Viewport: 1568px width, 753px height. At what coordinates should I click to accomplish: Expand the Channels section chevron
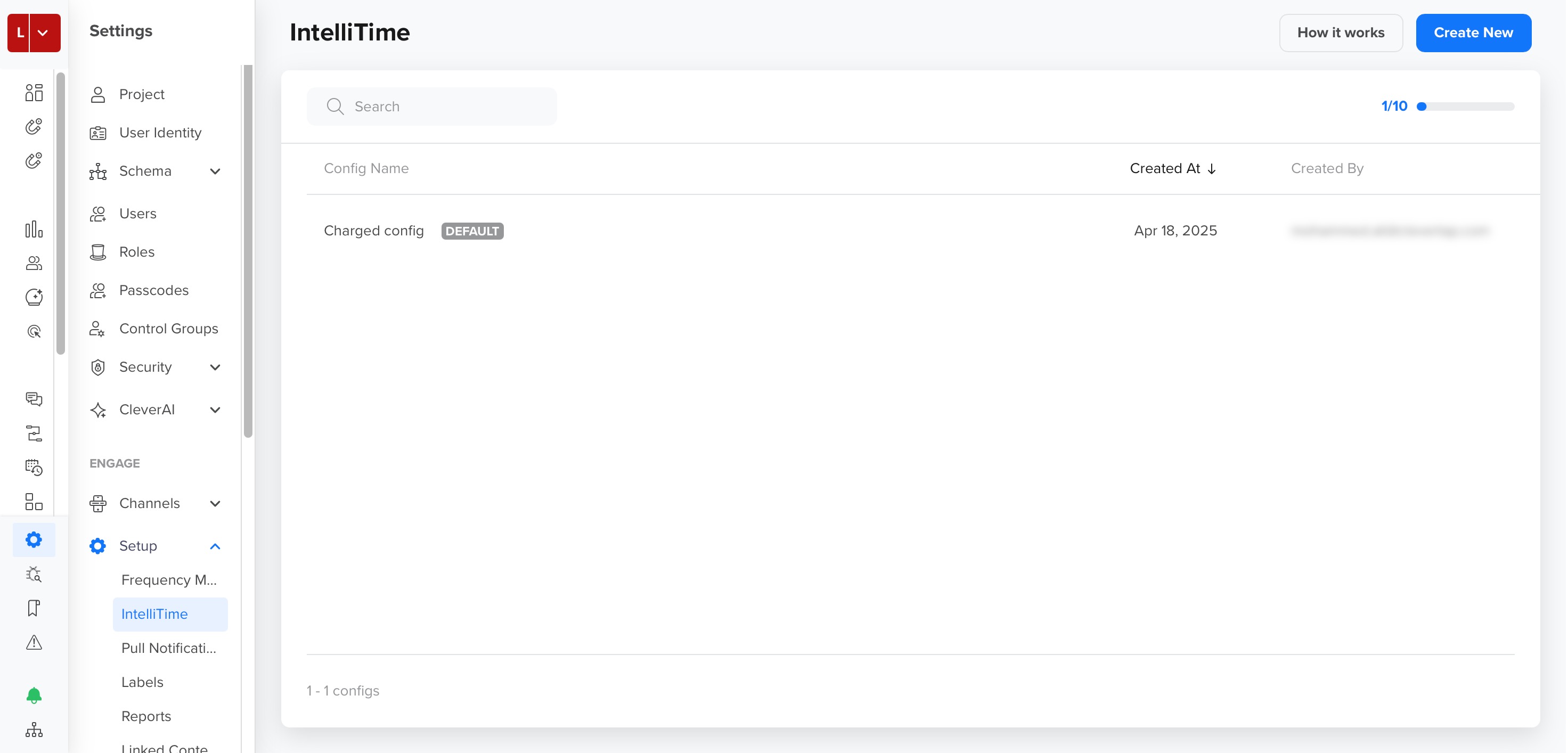click(x=215, y=503)
